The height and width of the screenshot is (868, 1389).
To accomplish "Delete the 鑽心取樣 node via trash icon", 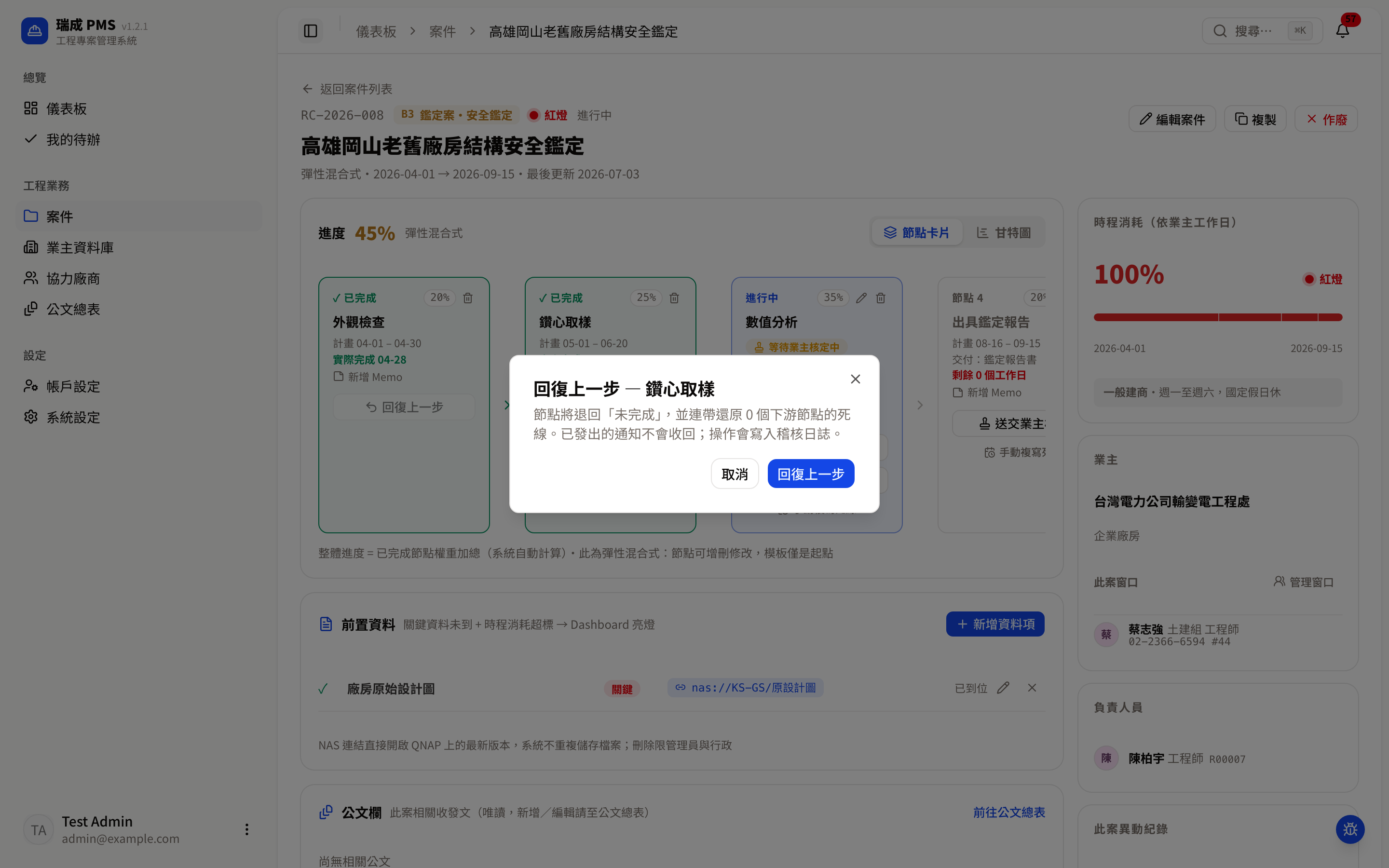I will coord(674,298).
